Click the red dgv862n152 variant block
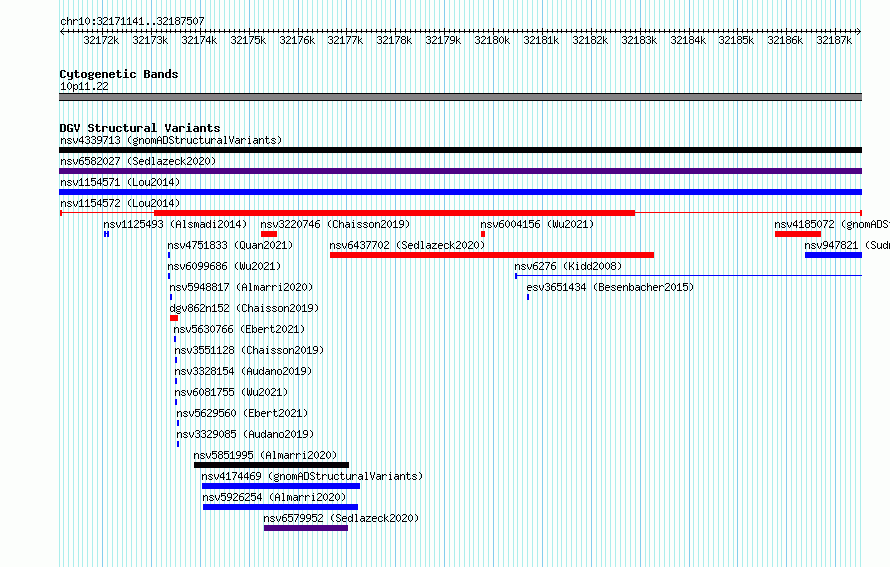 [x=174, y=318]
